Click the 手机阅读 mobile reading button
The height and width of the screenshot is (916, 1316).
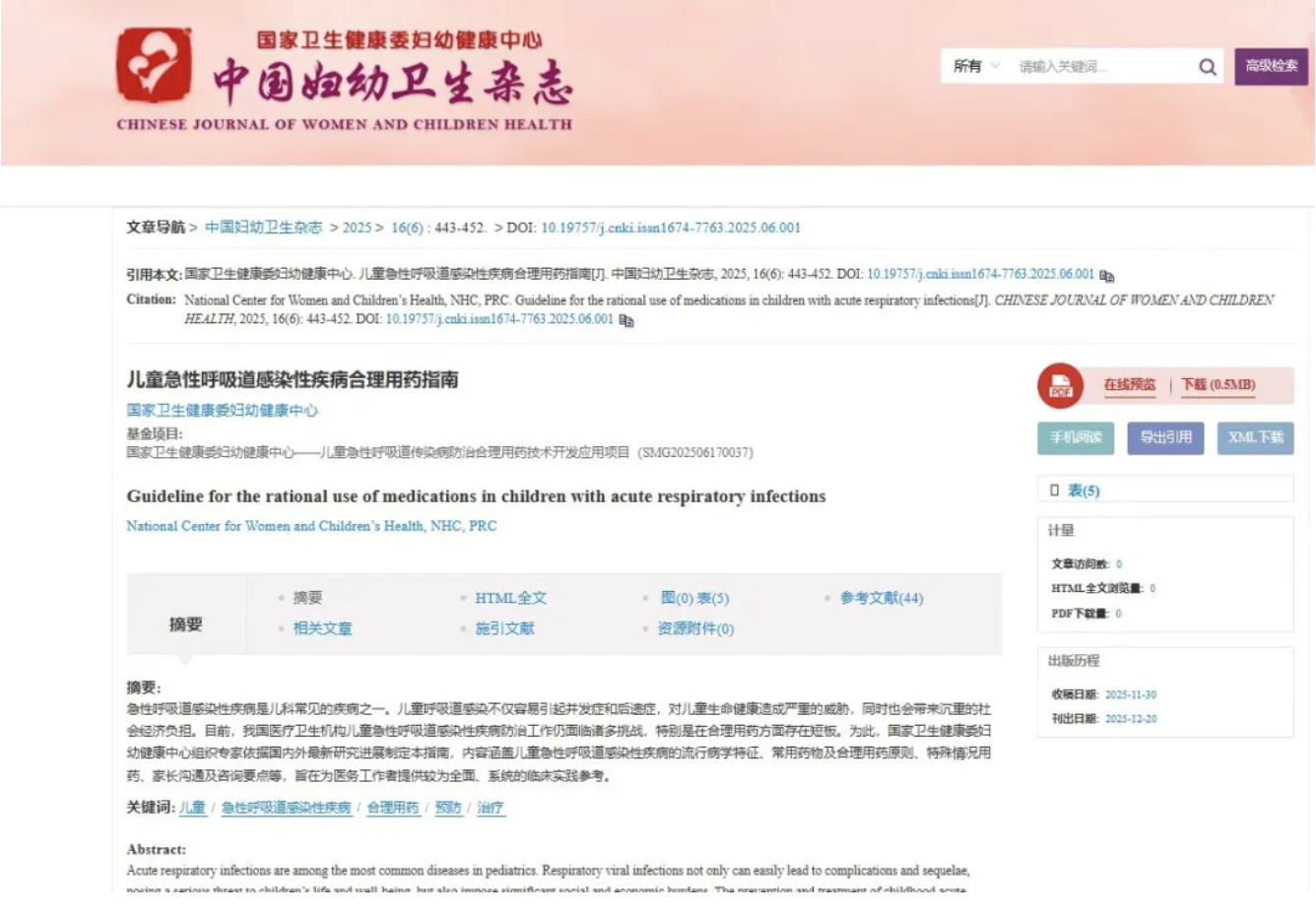coord(1075,437)
